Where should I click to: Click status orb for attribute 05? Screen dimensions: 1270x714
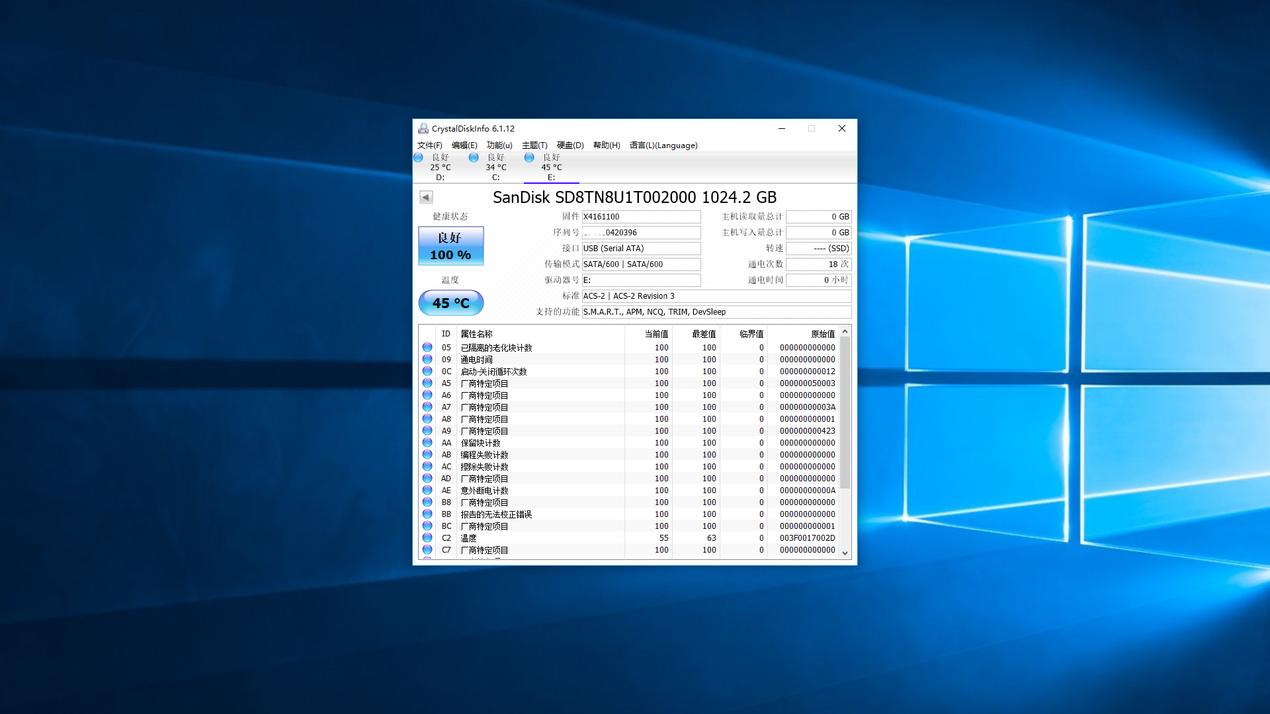pos(428,348)
